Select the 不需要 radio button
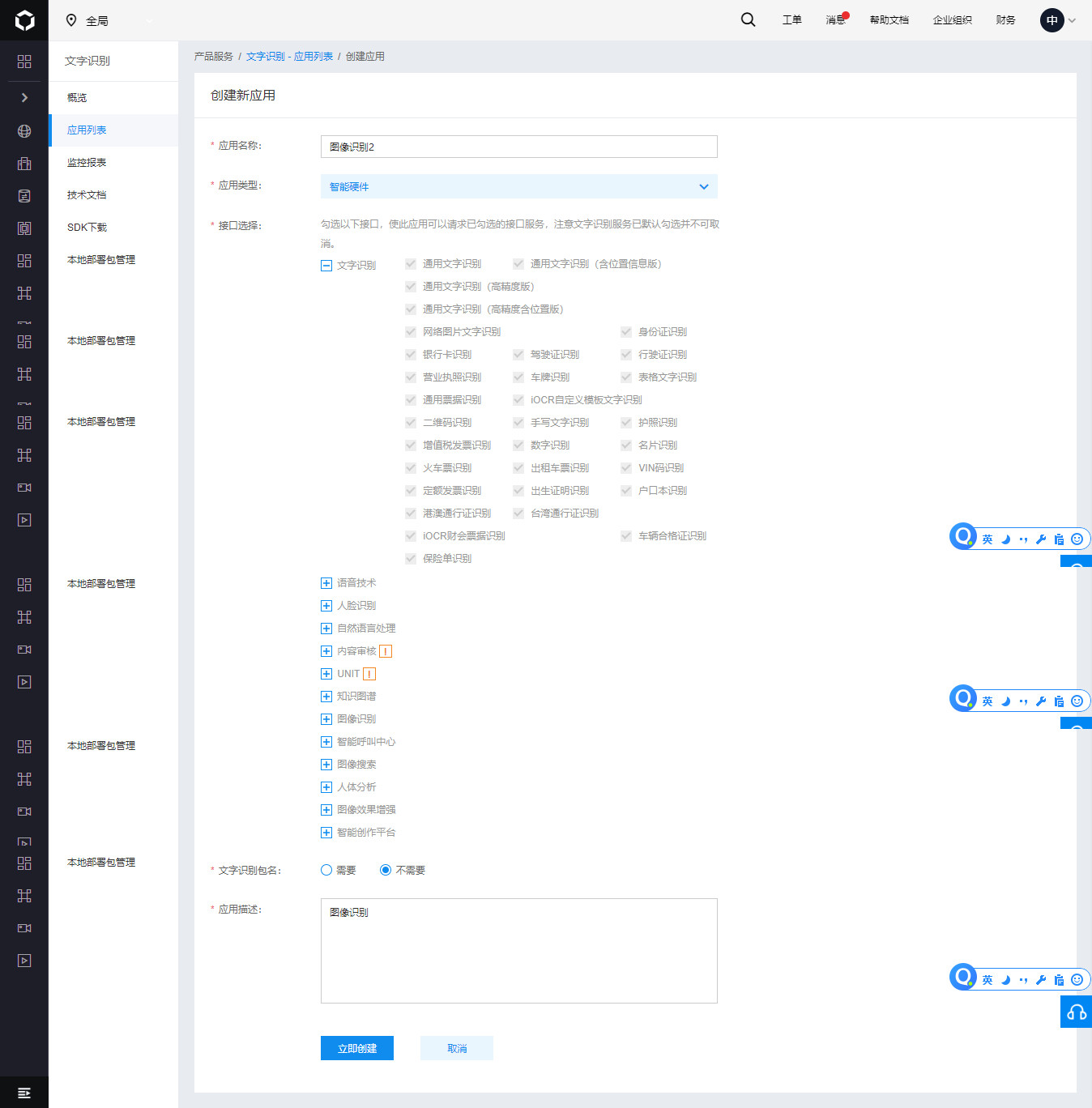 [386, 870]
